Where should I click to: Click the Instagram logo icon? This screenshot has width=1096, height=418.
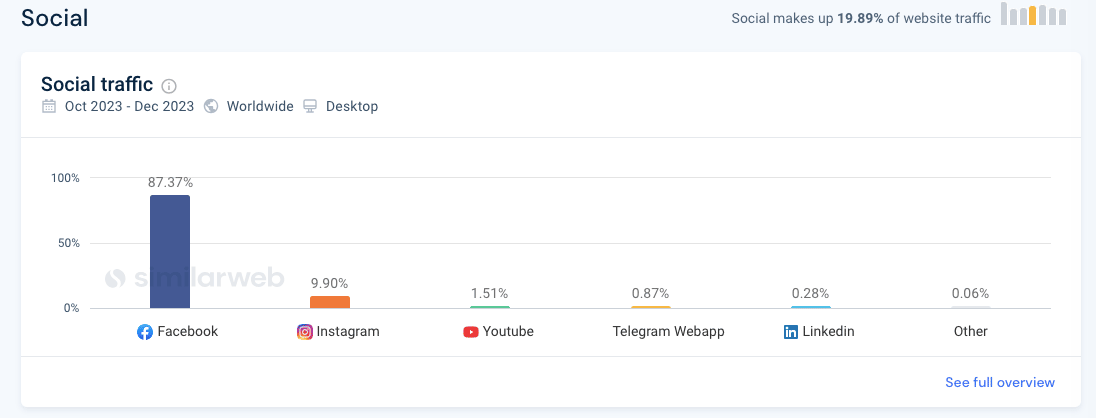pyautogui.click(x=305, y=332)
